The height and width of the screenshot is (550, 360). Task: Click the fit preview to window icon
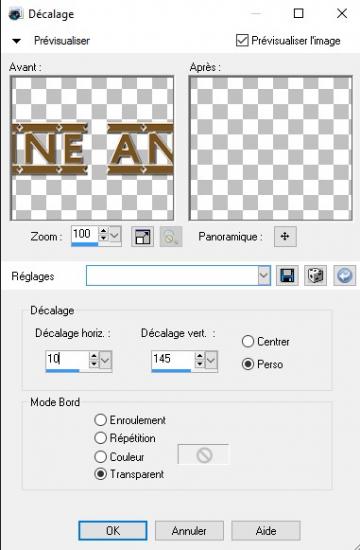142,237
